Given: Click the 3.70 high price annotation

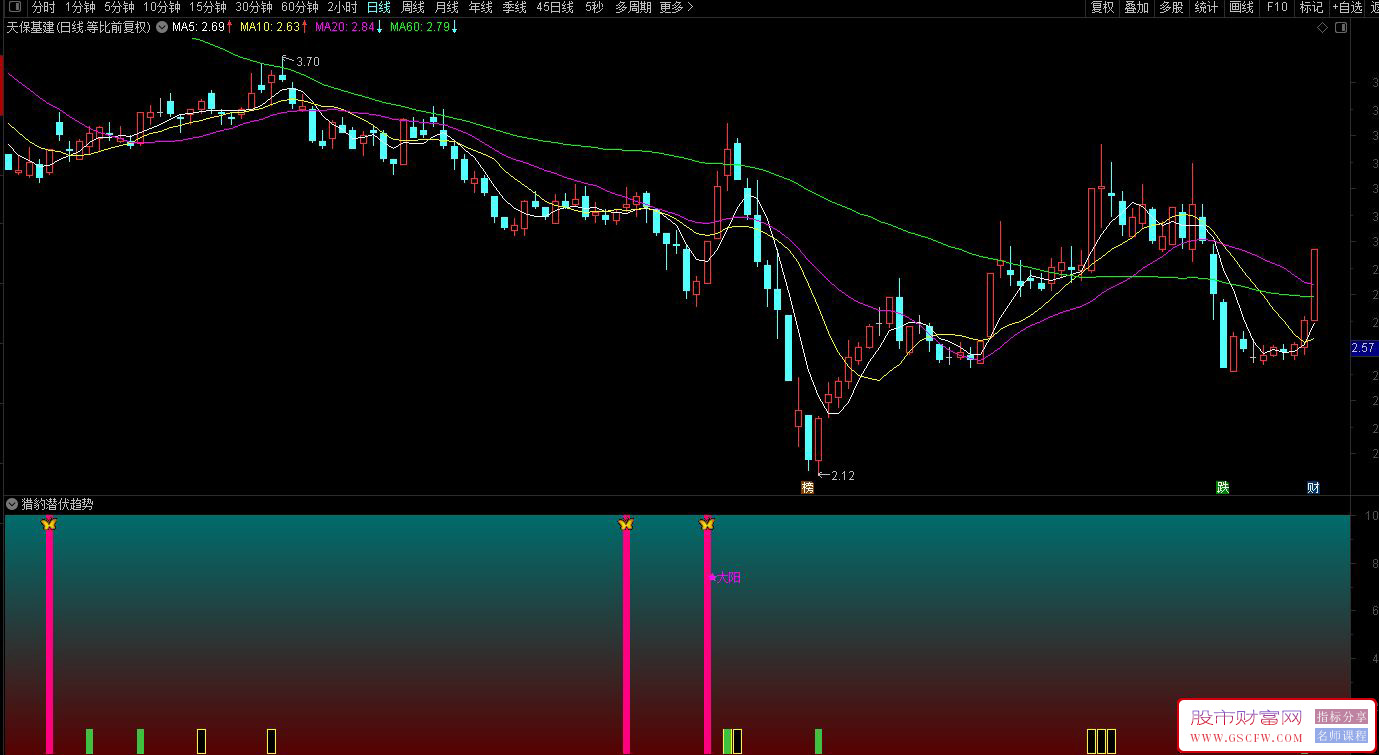Looking at the screenshot, I should (308, 62).
